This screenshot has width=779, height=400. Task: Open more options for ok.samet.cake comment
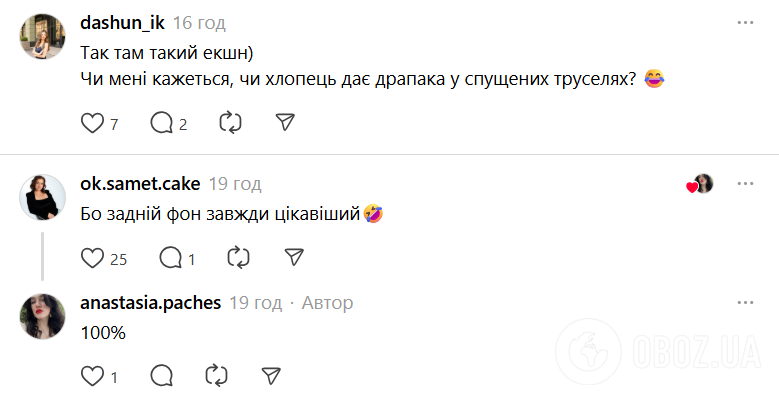click(x=745, y=183)
